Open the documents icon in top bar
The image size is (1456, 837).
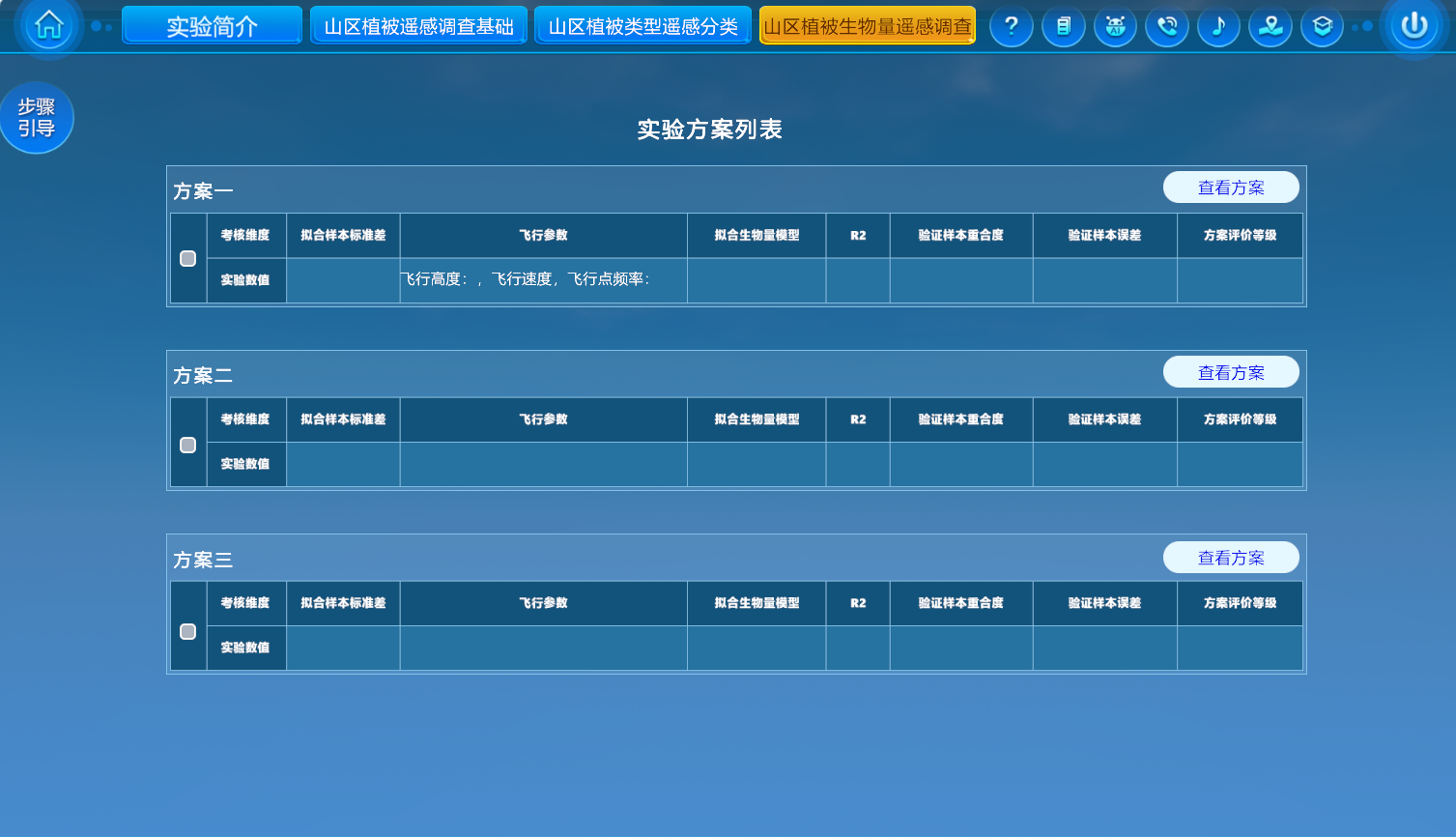coord(1063,26)
